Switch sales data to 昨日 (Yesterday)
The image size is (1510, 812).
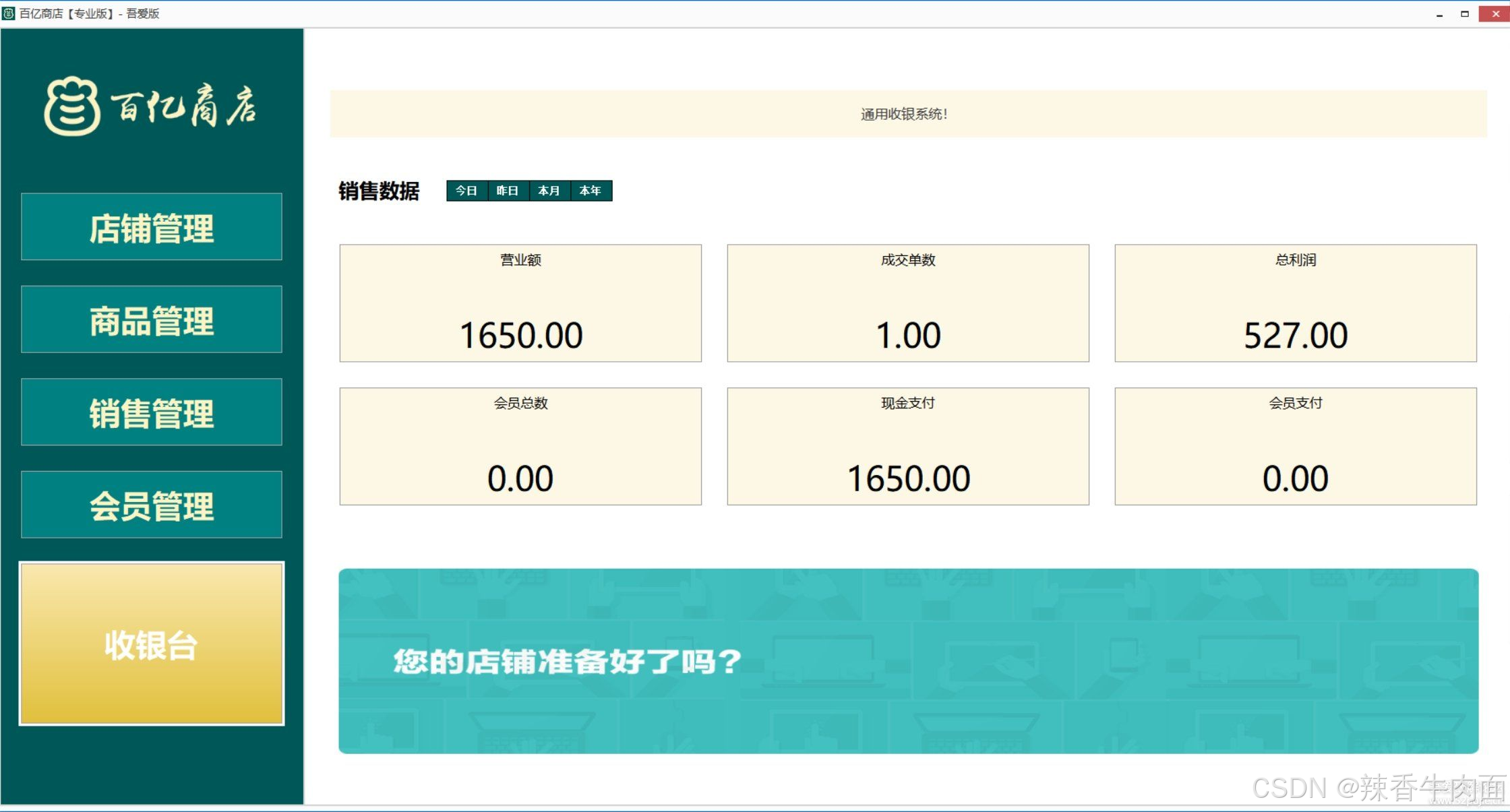[508, 191]
